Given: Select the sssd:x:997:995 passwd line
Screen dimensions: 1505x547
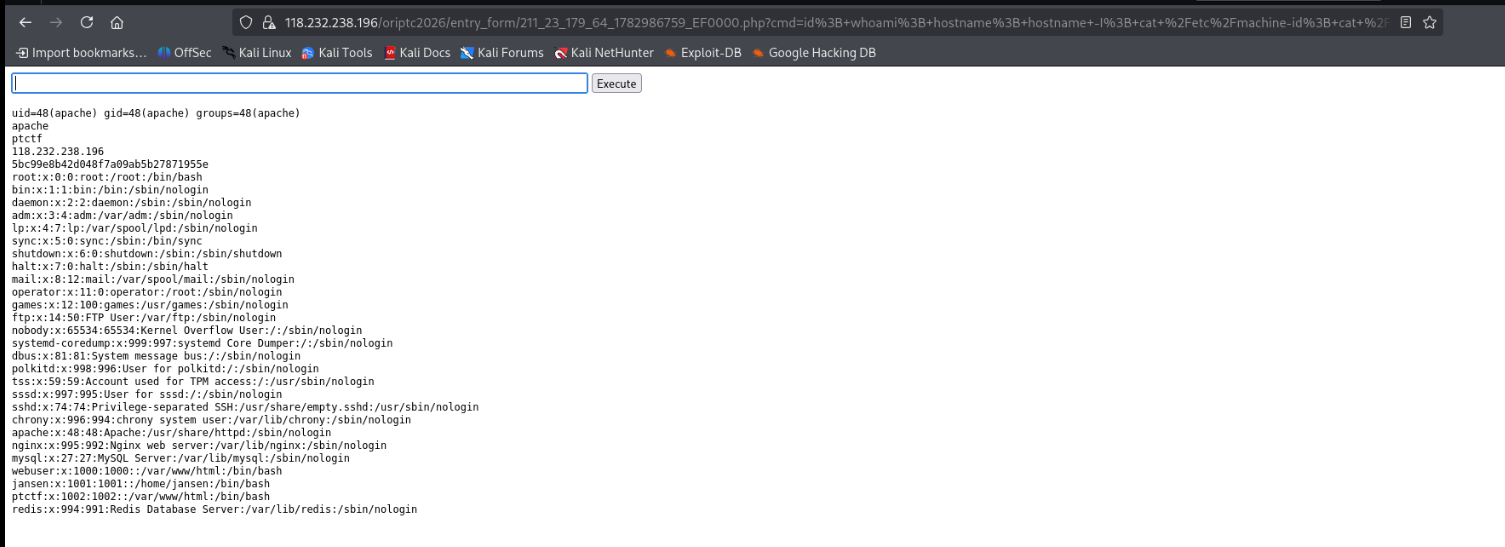Looking at the screenshot, I should click(147, 394).
